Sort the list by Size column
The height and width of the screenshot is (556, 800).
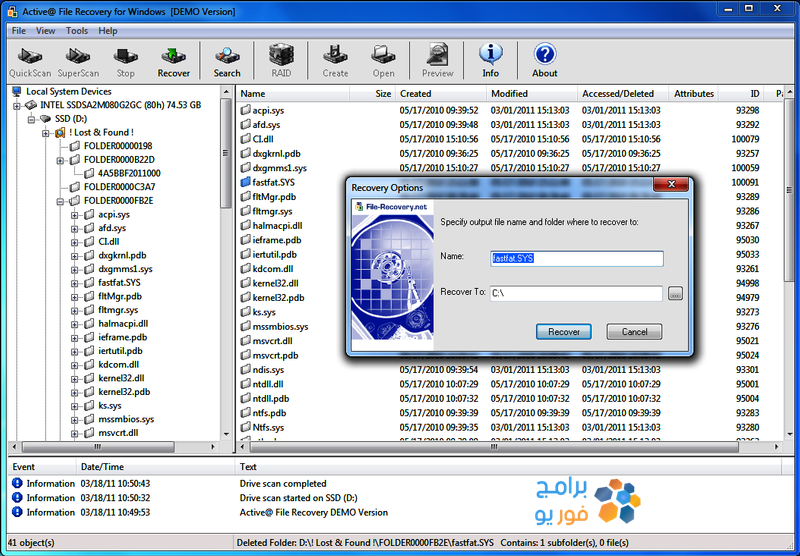pyautogui.click(x=373, y=94)
